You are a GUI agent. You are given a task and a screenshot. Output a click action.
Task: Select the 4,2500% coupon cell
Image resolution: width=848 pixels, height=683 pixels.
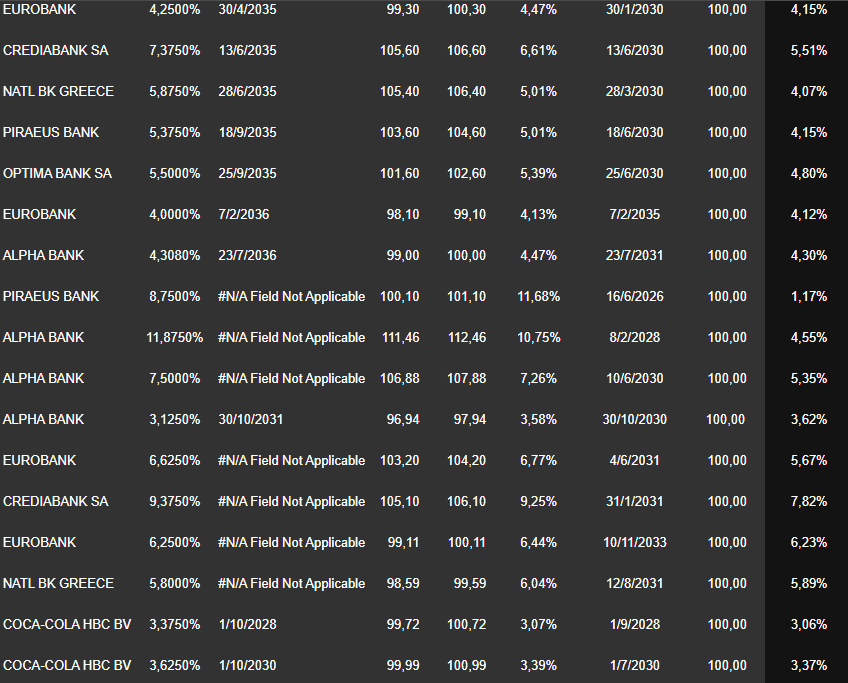[x=174, y=10]
